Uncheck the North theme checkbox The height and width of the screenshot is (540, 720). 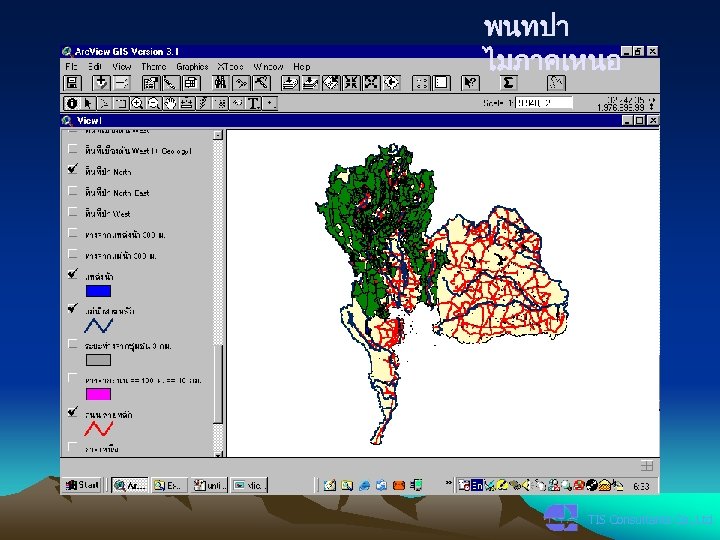[x=73, y=170]
